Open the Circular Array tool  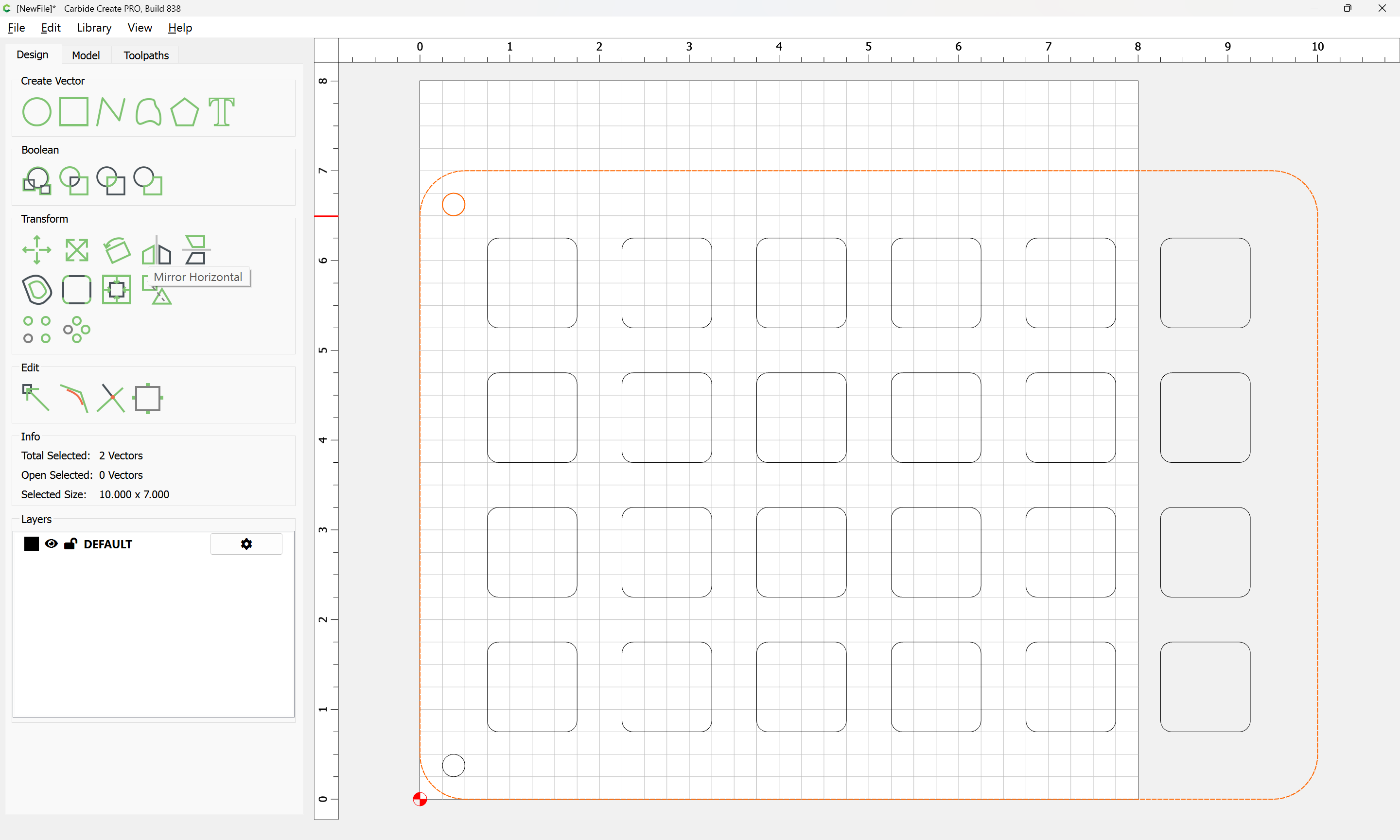point(77,330)
